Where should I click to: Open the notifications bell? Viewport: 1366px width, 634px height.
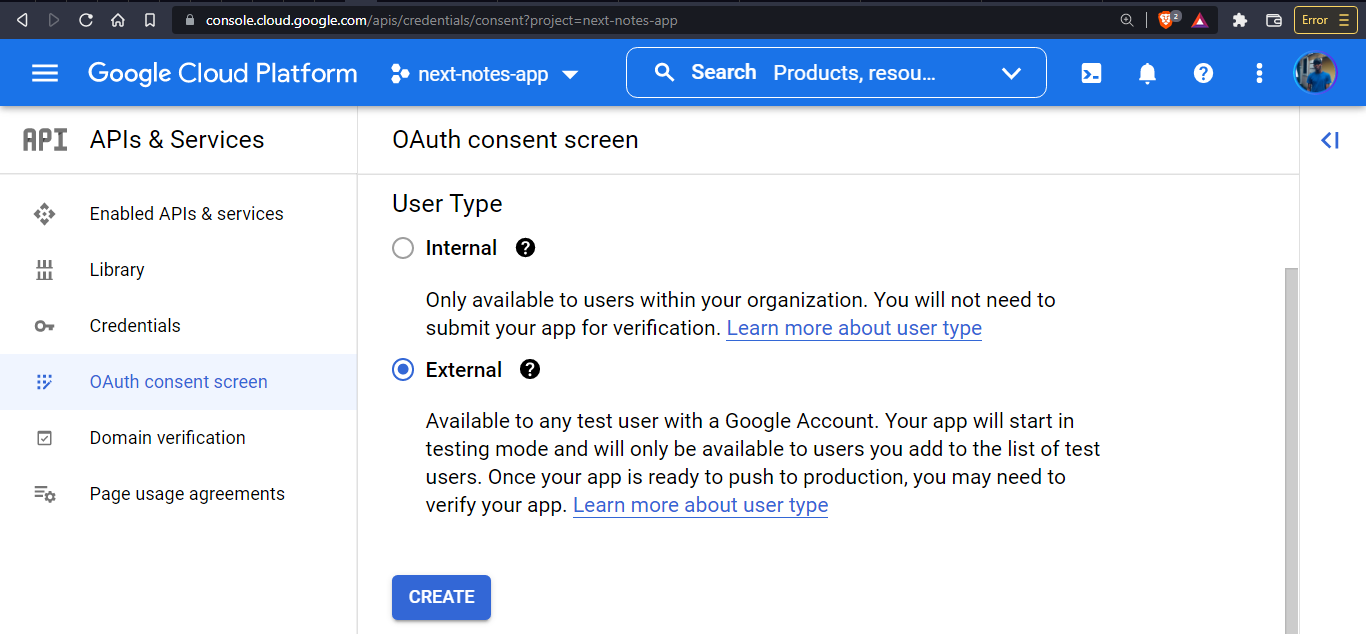(1147, 73)
